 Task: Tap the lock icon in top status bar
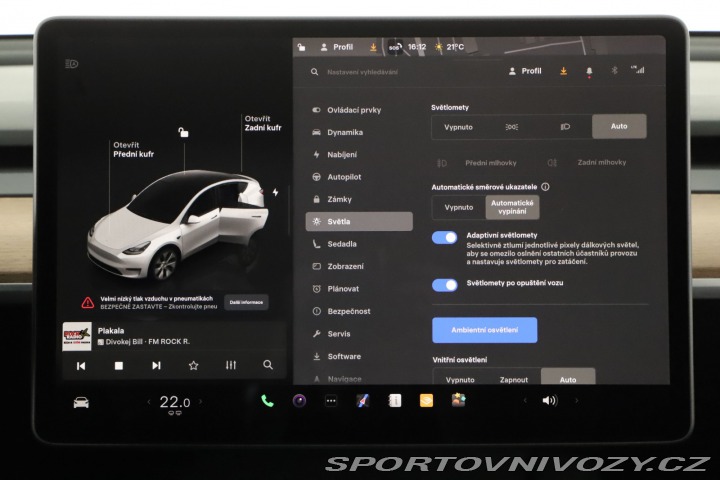[x=301, y=47]
